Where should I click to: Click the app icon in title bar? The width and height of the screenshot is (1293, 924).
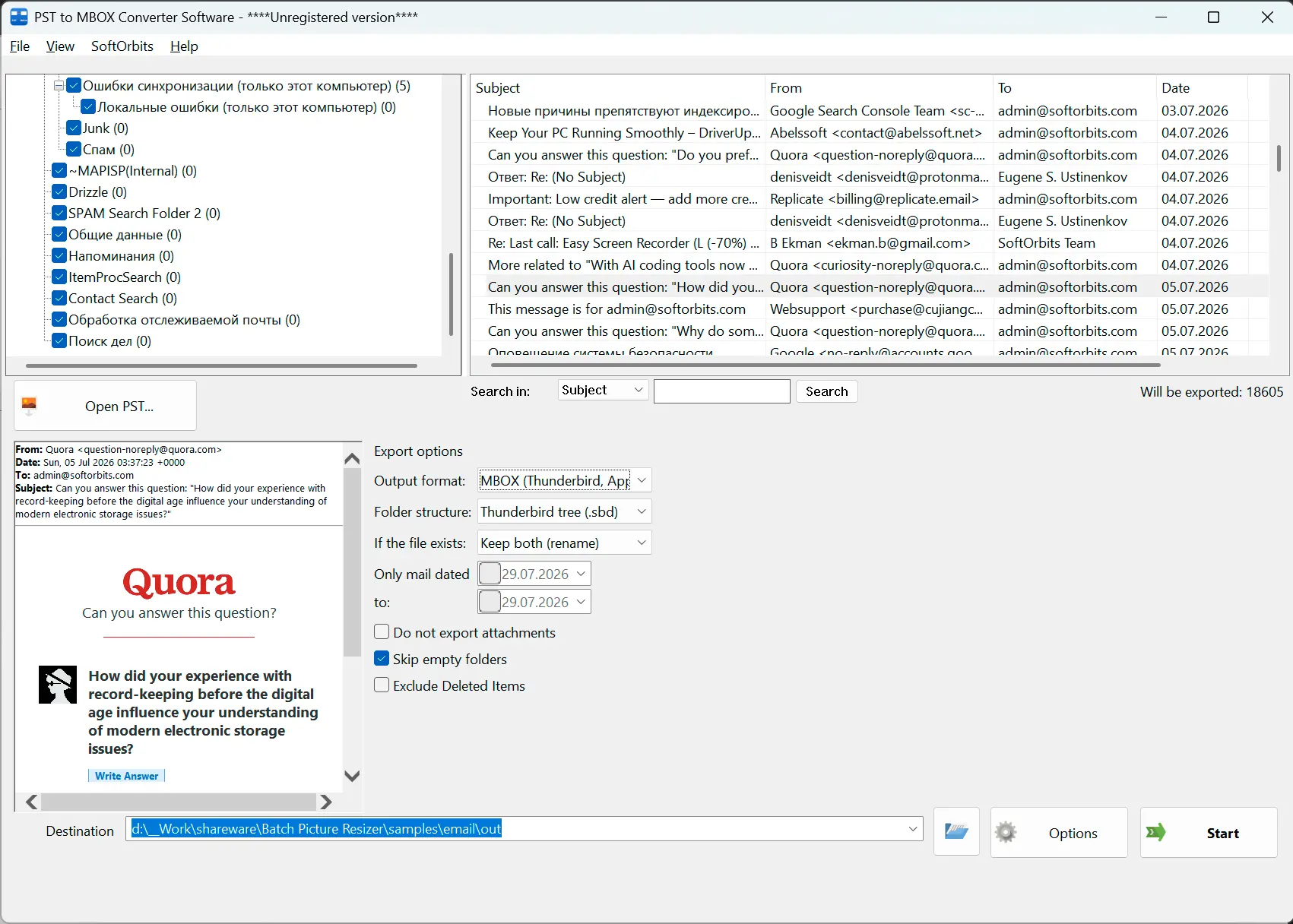(18, 17)
